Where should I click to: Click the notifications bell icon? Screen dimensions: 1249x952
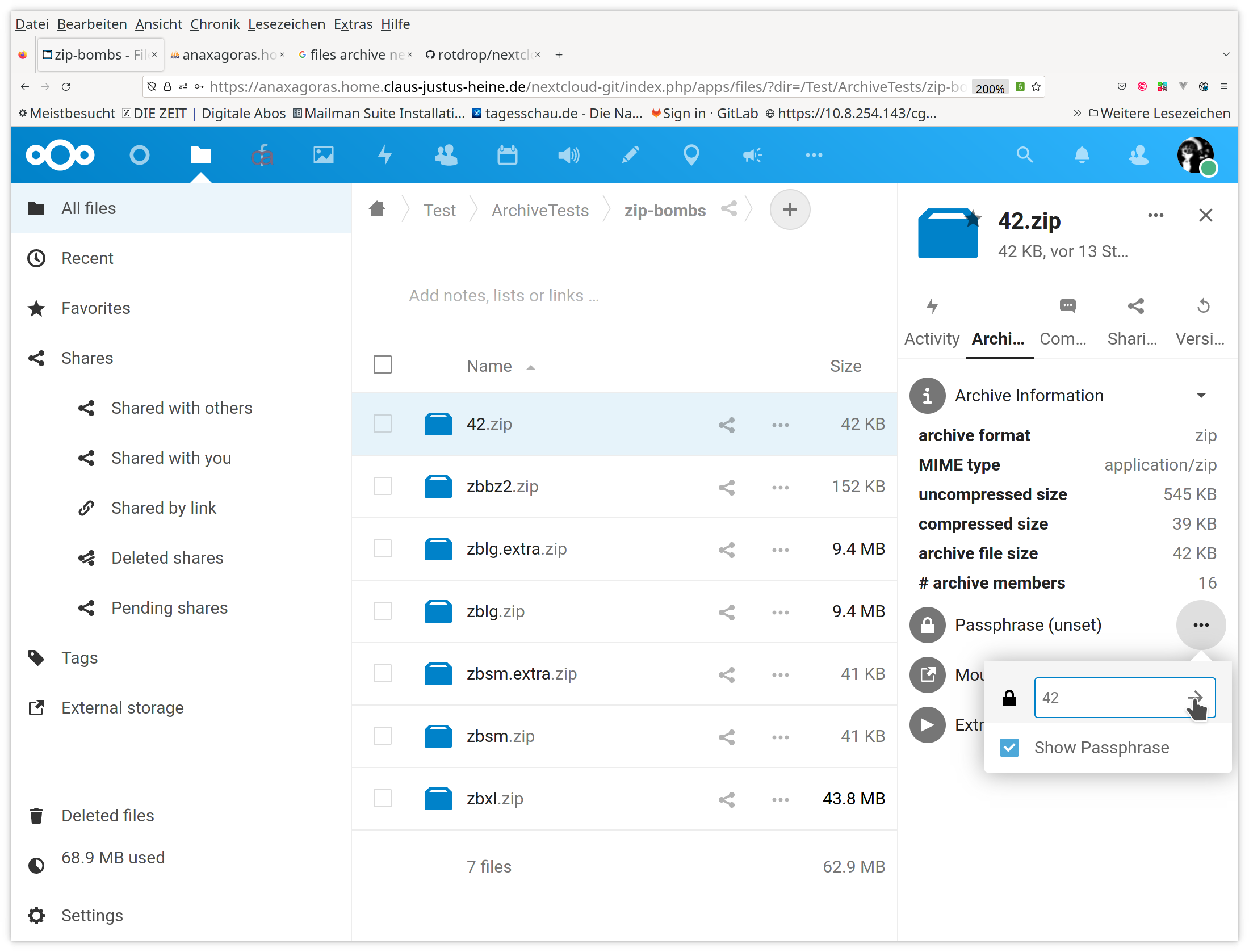(x=1082, y=155)
